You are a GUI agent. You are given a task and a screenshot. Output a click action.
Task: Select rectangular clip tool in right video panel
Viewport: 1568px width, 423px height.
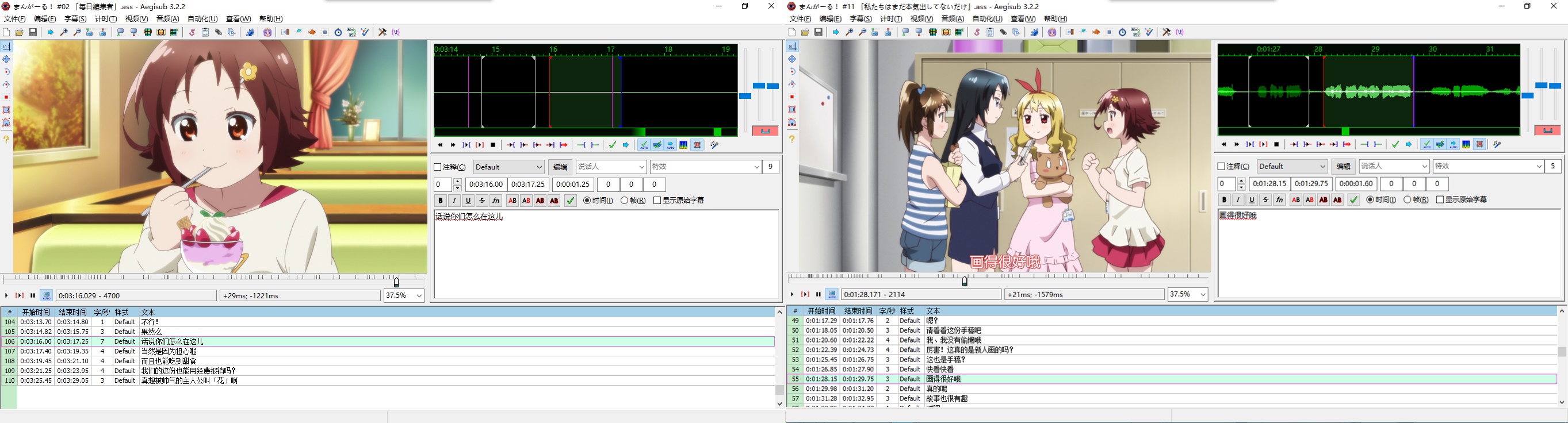point(792,109)
